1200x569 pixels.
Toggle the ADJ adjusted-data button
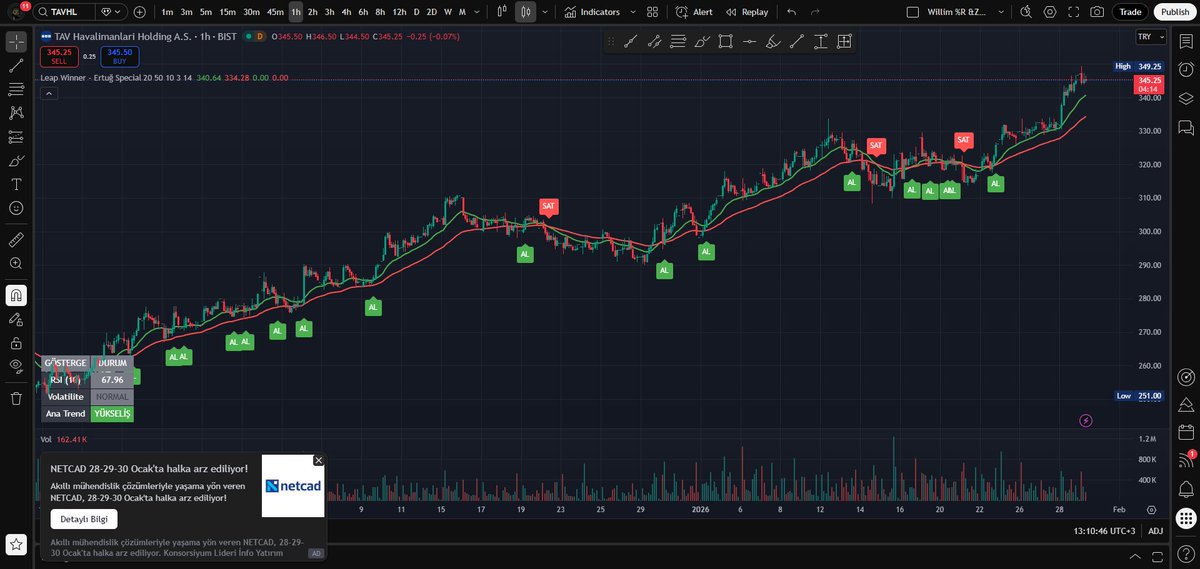(1156, 531)
